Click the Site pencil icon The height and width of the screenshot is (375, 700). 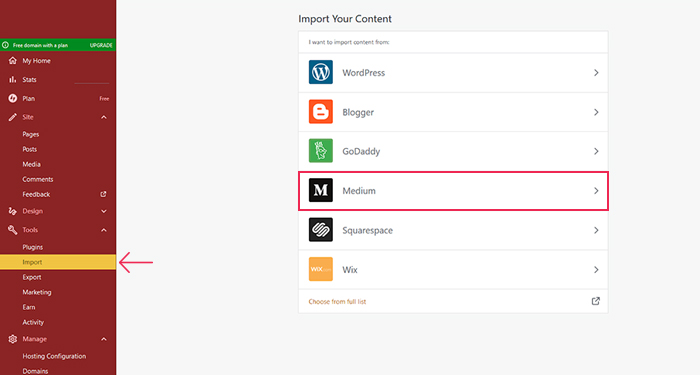pyautogui.click(x=12, y=117)
